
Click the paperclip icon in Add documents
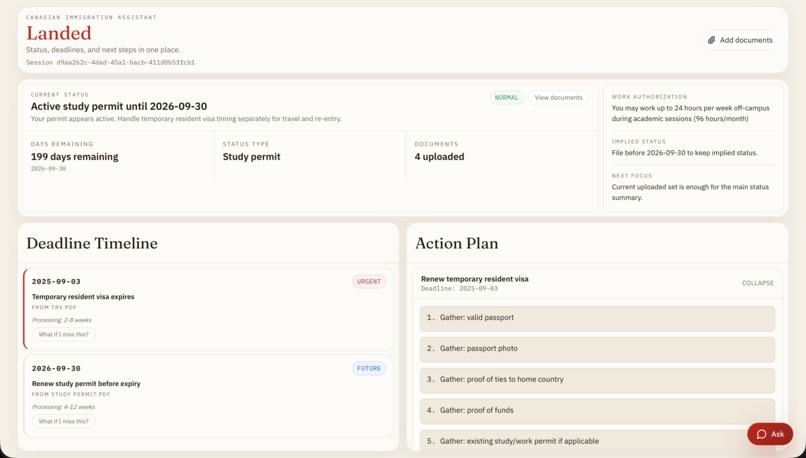coord(711,40)
